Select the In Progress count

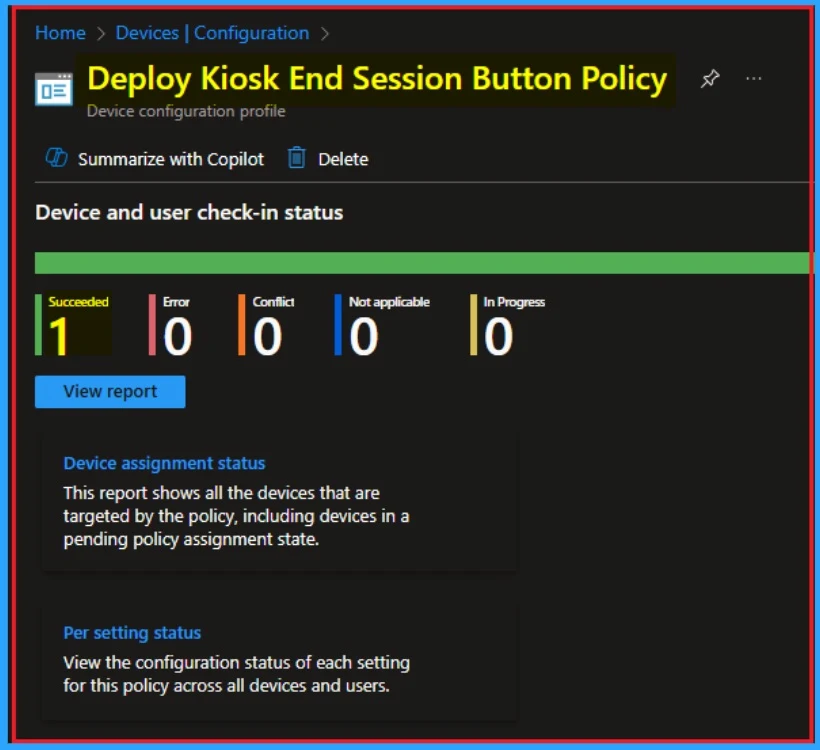pos(498,337)
